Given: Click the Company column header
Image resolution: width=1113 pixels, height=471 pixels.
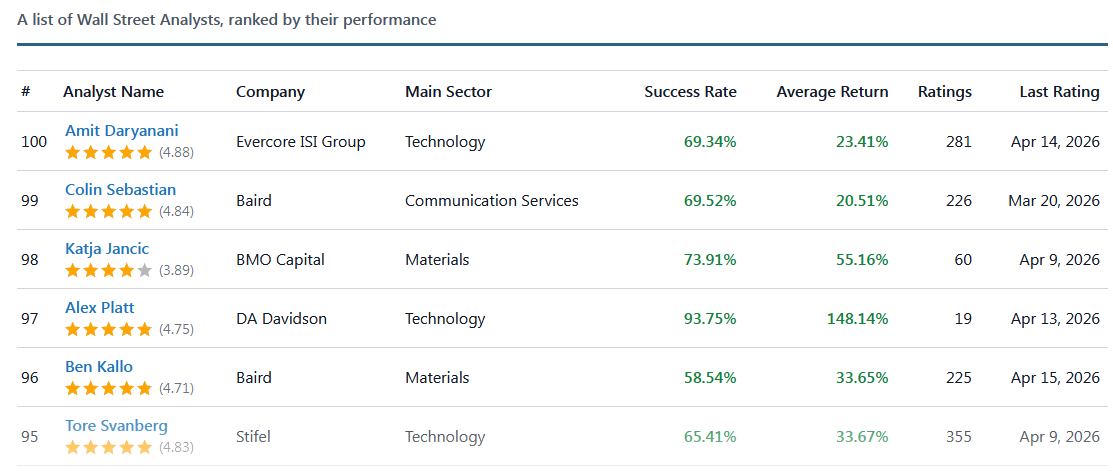Looking at the screenshot, I should tap(270, 92).
